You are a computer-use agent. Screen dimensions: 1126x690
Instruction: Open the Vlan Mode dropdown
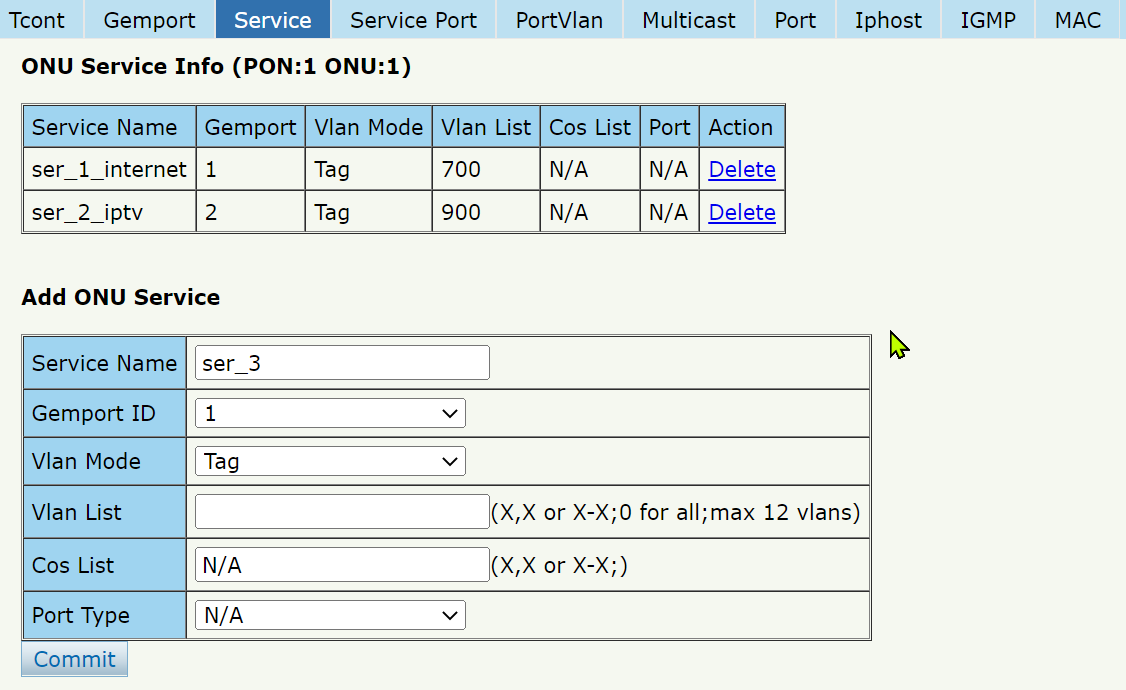330,461
